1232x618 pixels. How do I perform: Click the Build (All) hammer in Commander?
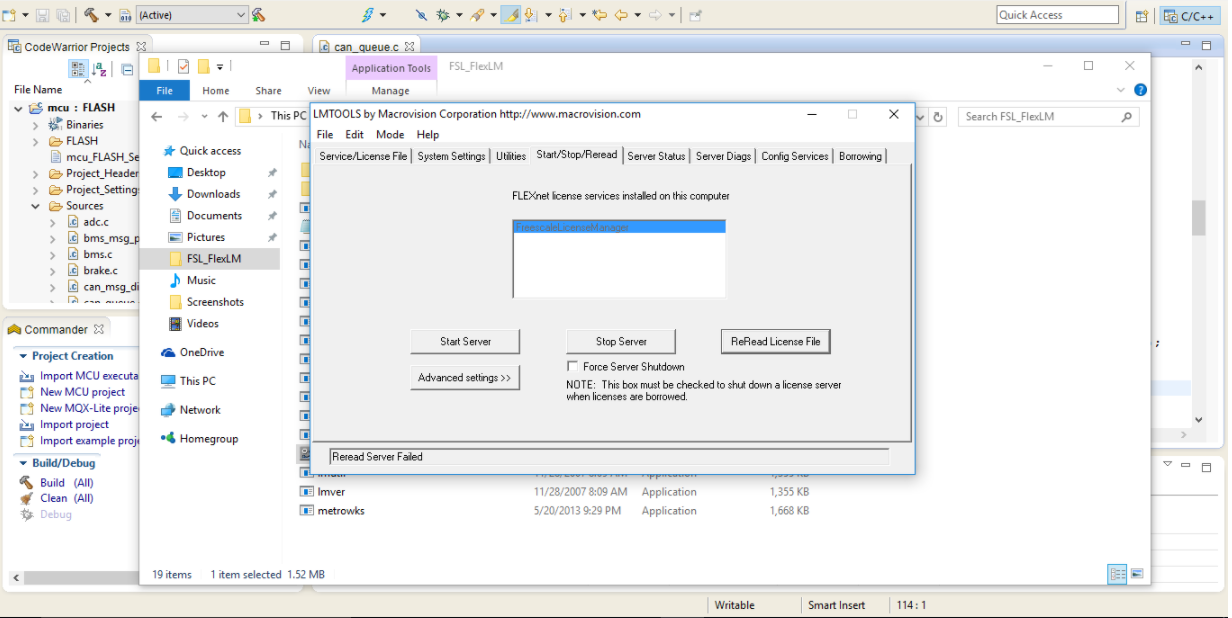26,482
